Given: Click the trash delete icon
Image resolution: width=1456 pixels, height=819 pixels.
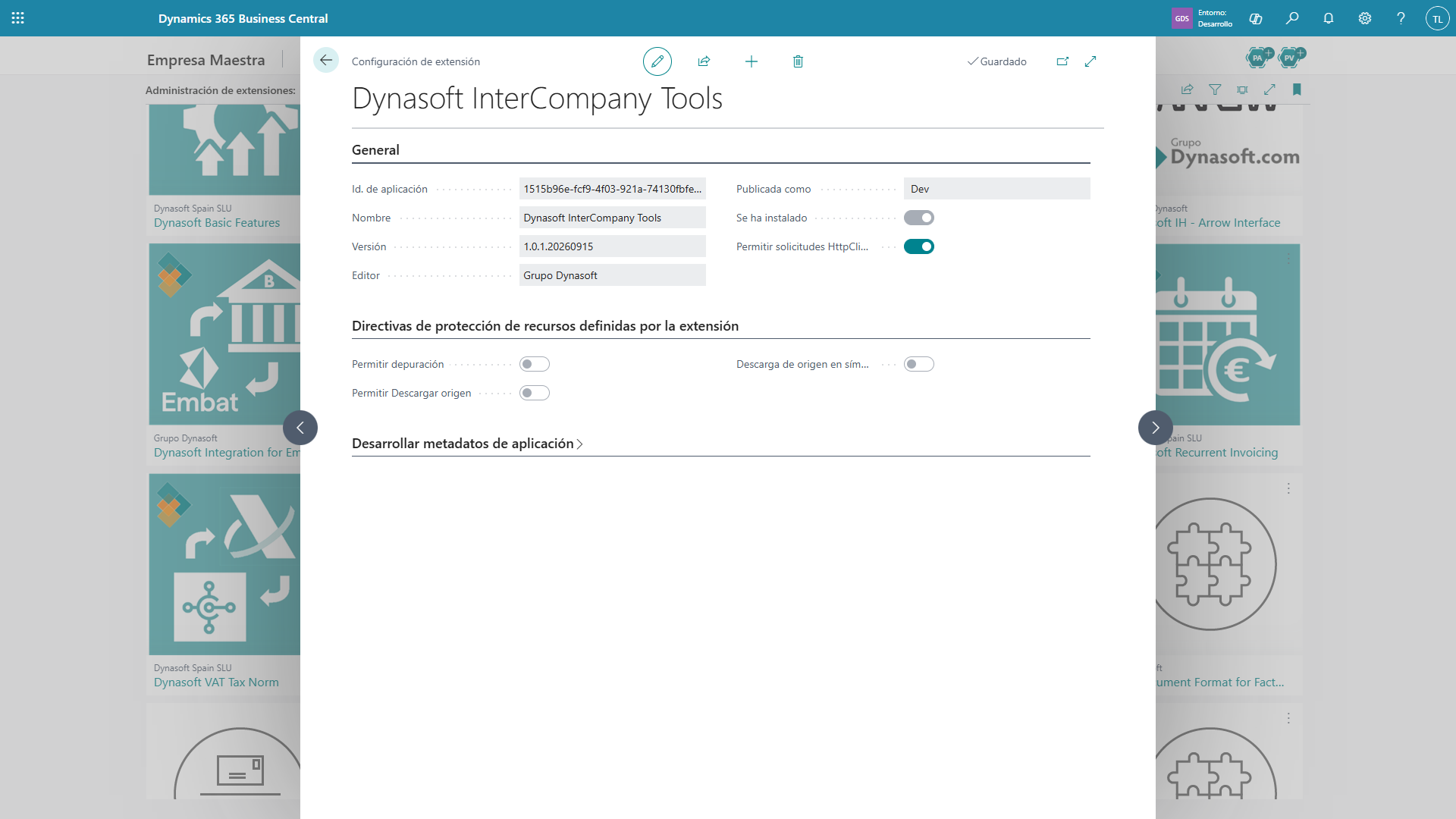Looking at the screenshot, I should 798,61.
